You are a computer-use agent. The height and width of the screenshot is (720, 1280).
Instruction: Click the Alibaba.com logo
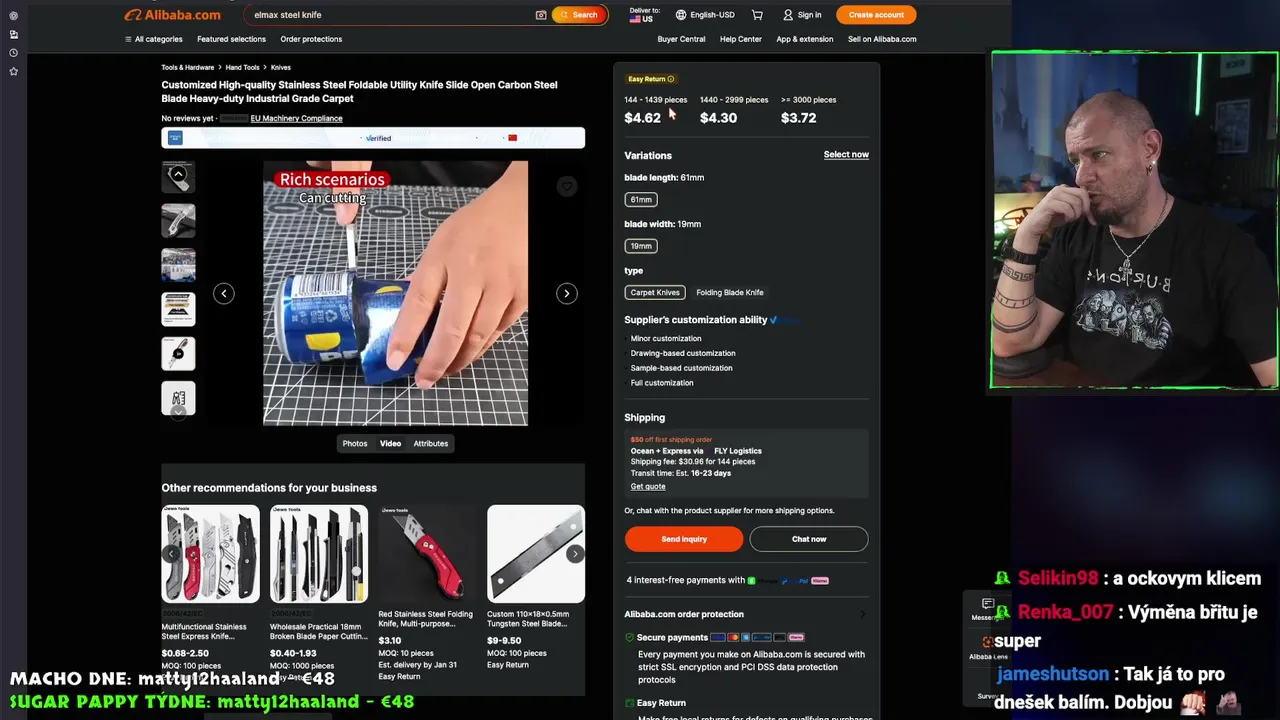(x=172, y=15)
